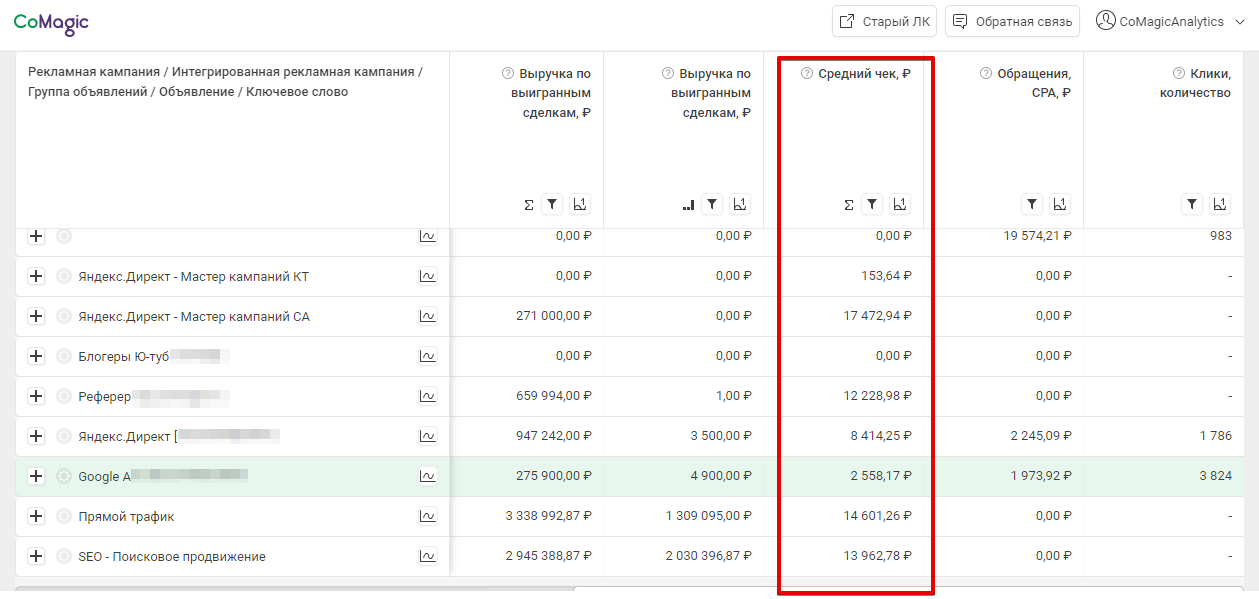The height and width of the screenshot is (599, 1259).
Task: Open the line chart for Прямой трафик
Action: pyautogui.click(x=428, y=516)
